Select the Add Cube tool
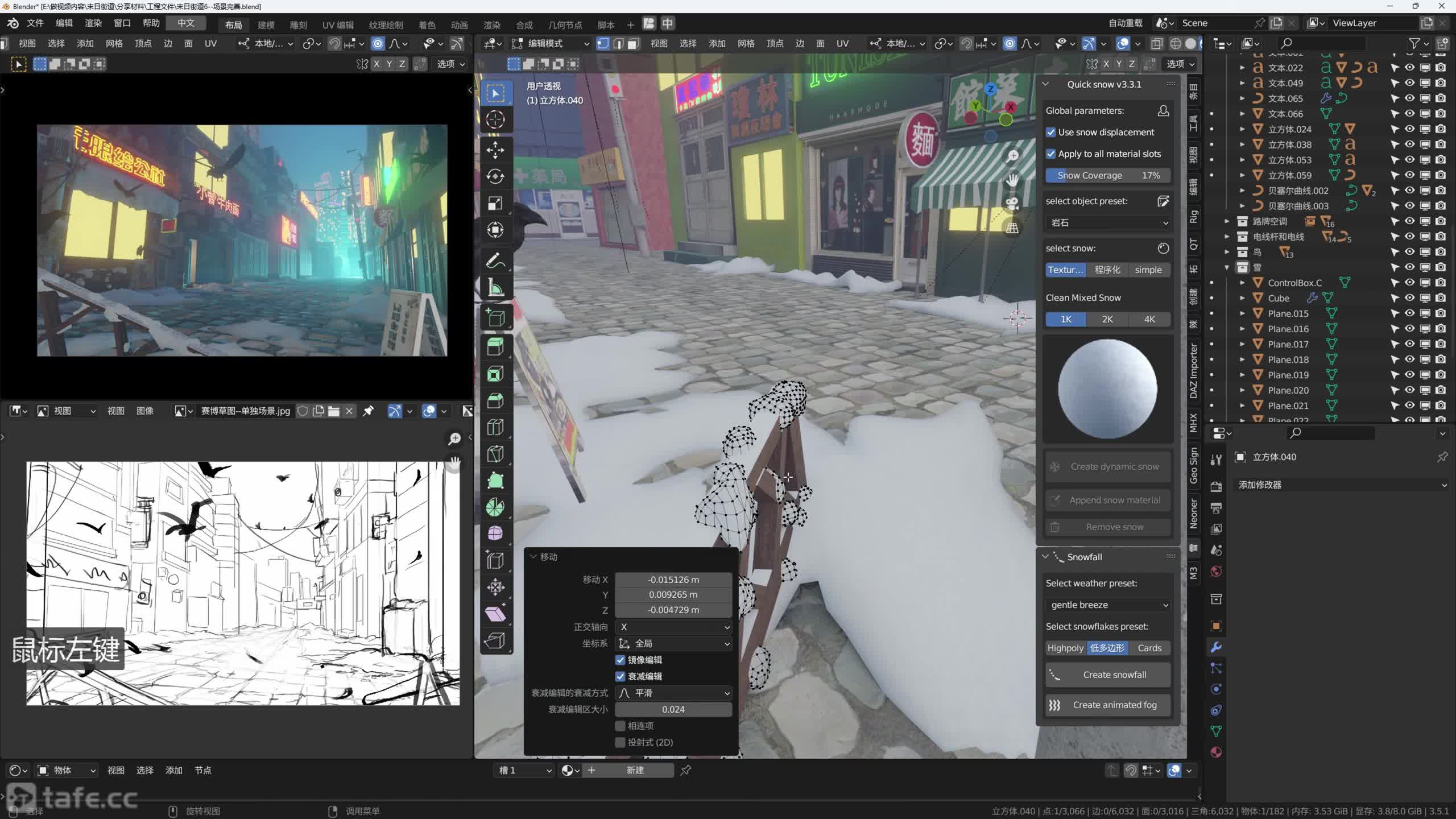Image resolution: width=1456 pixels, height=819 pixels. pyautogui.click(x=495, y=317)
